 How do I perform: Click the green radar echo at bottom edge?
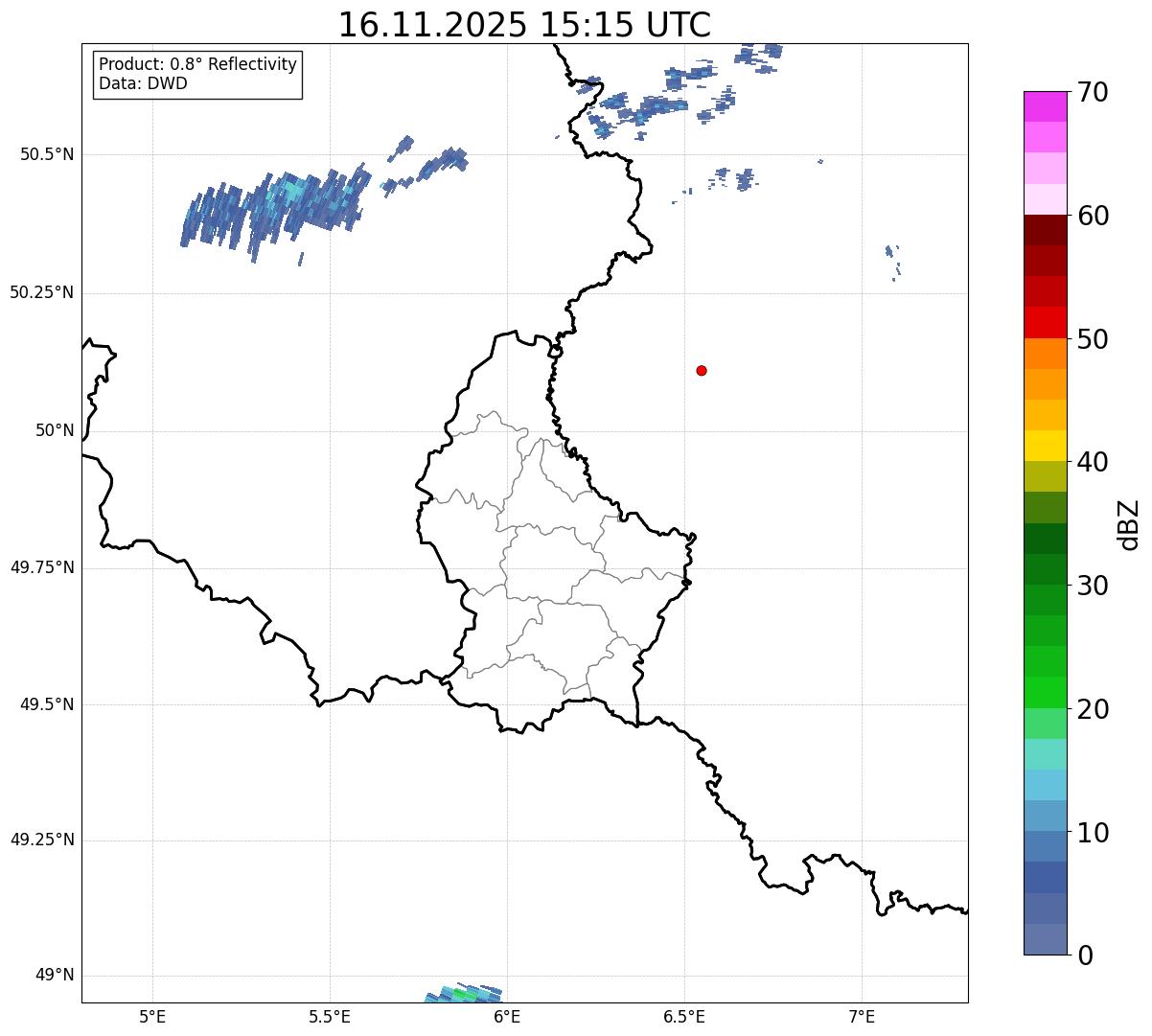coord(463,994)
